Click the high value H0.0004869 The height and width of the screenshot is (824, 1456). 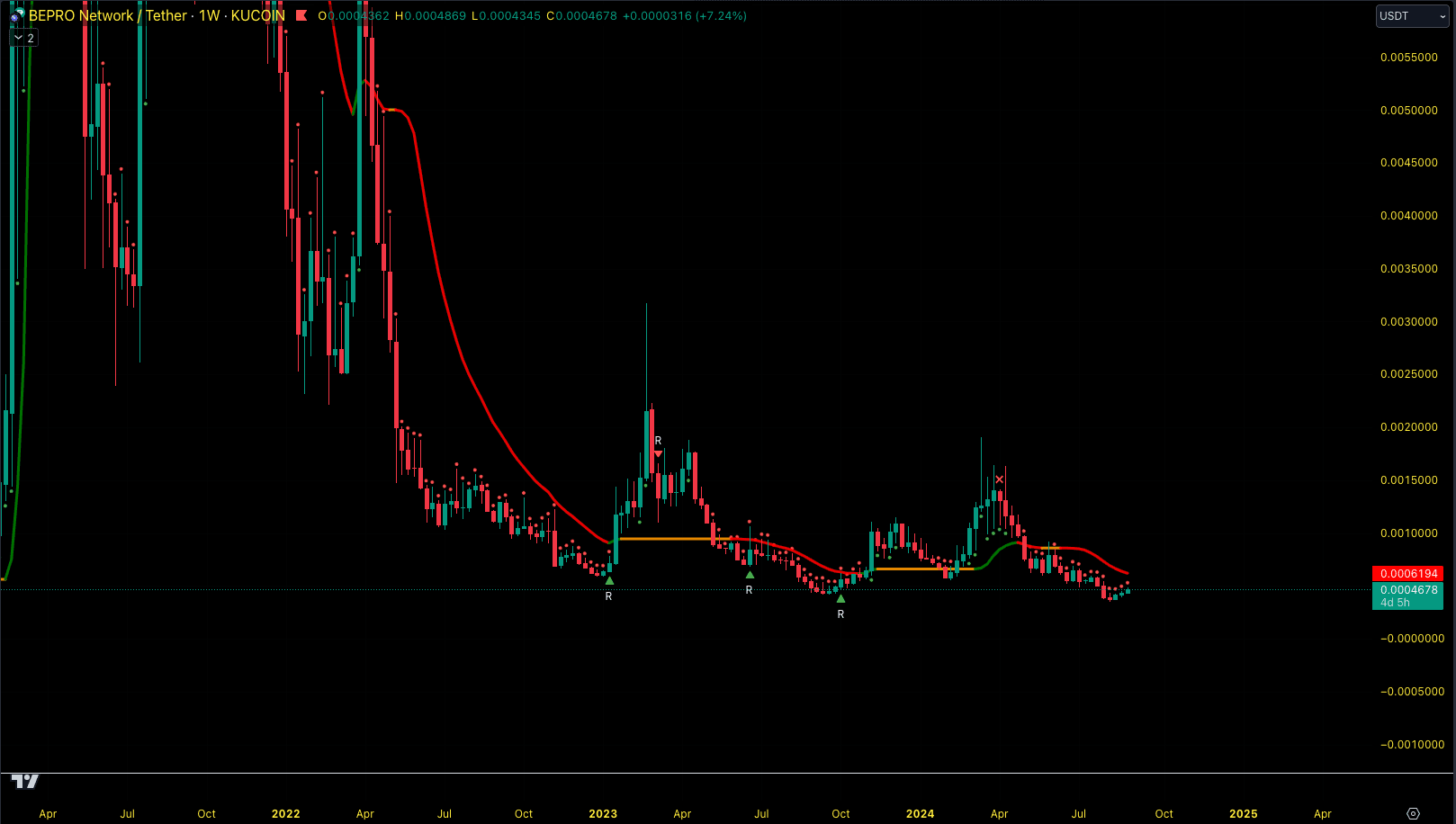431,15
